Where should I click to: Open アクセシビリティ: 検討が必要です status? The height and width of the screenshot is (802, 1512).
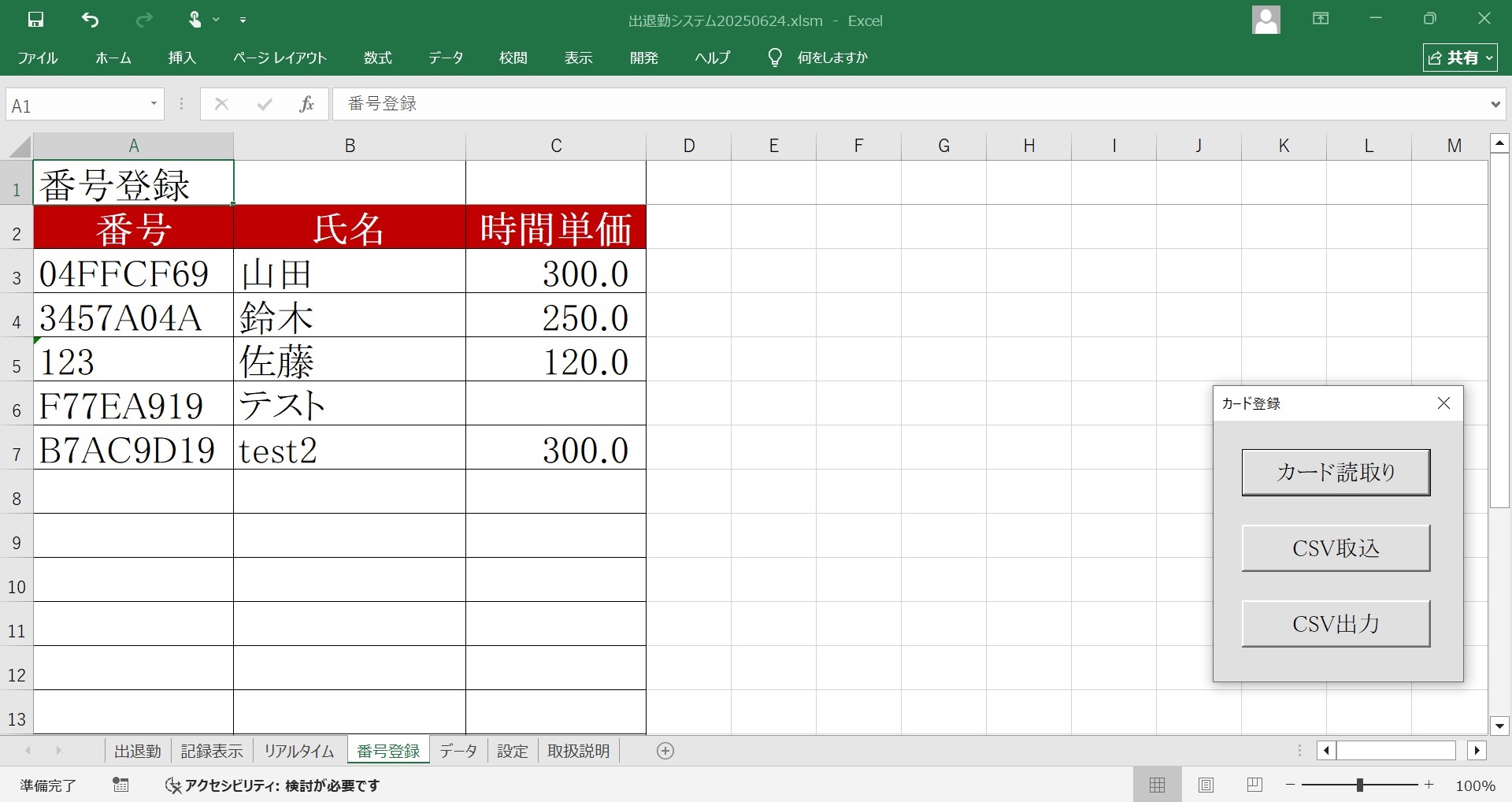click(272, 785)
